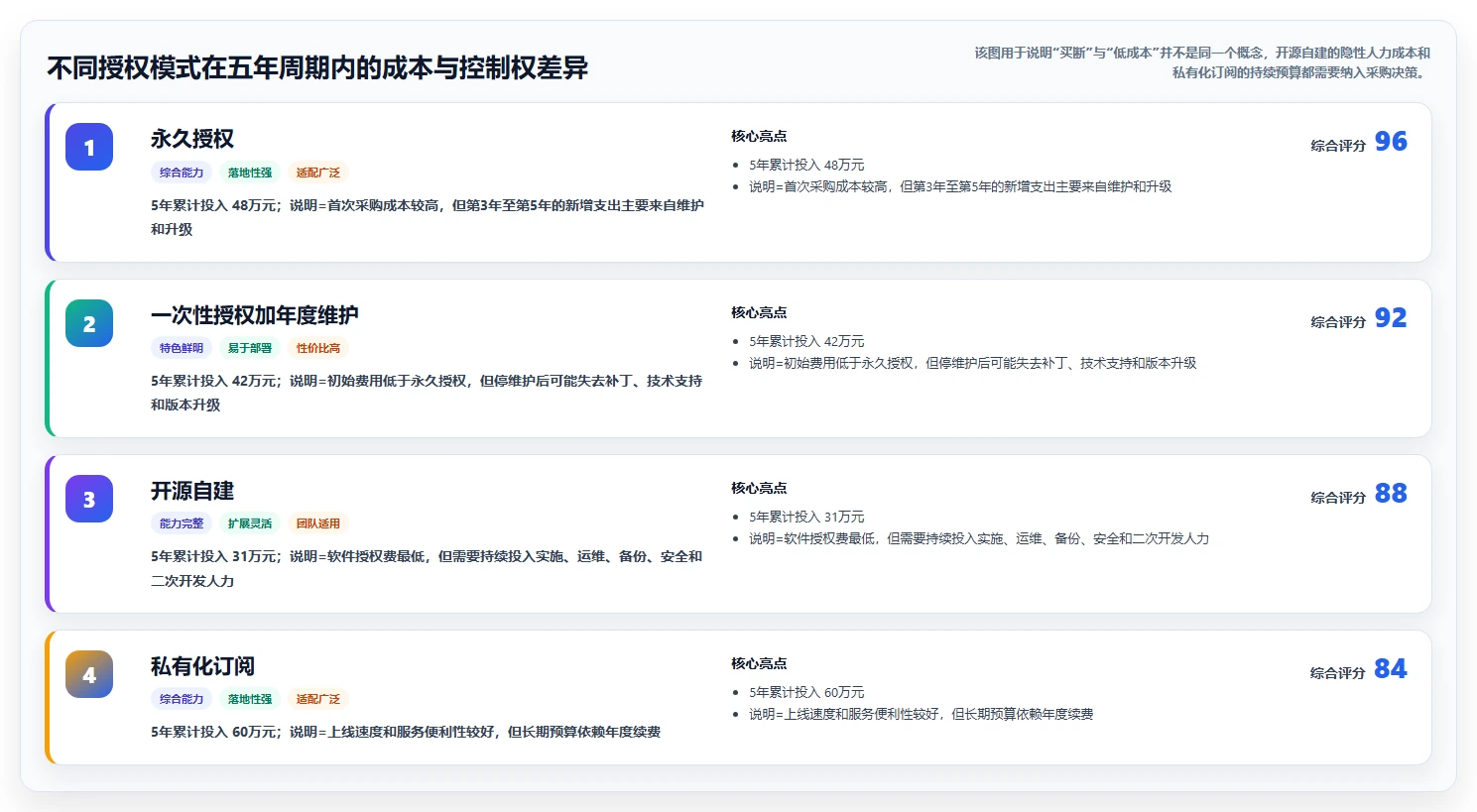Click the rank 3 number badge
Image resolution: width=1477 pixels, height=812 pixels.
[x=89, y=499]
